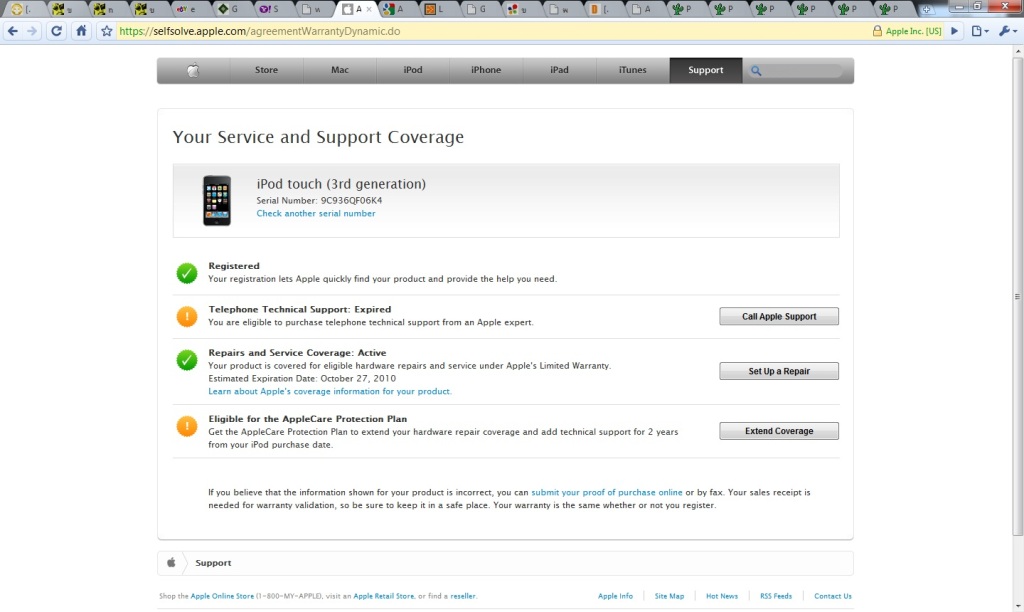Open the browser wrench settings menu
1024x612 pixels.
click(1006, 31)
